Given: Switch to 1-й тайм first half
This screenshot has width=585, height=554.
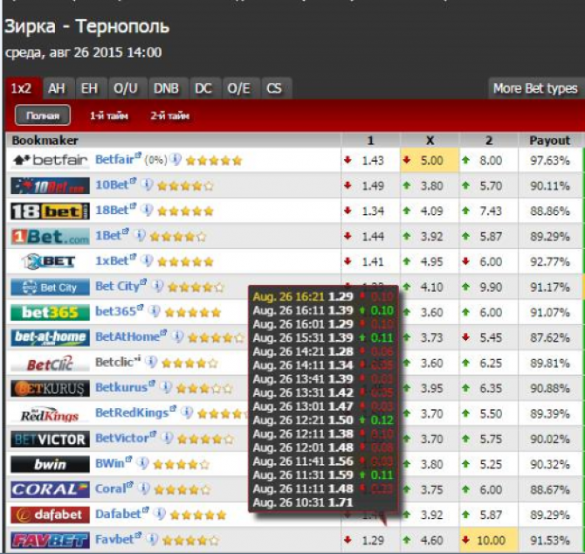Looking at the screenshot, I should [109, 116].
